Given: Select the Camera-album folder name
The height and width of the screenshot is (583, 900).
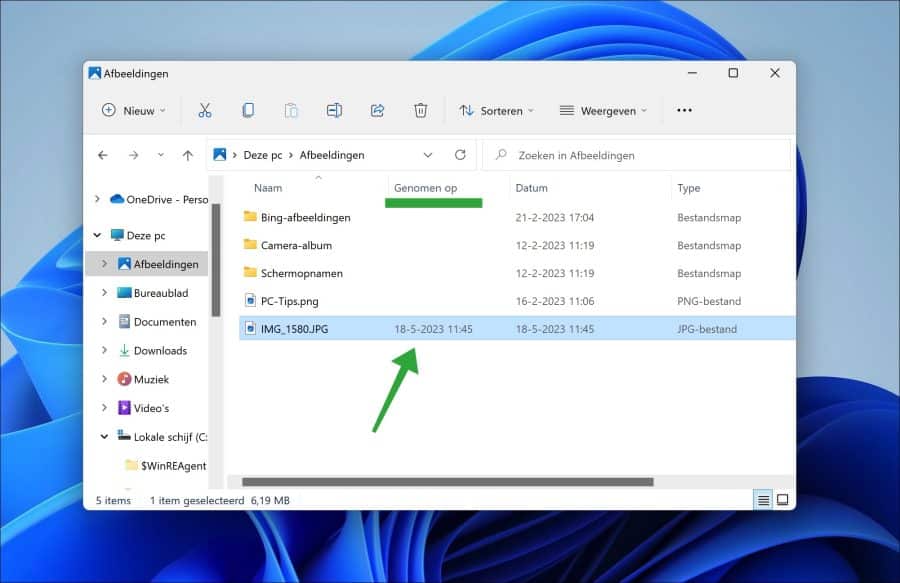Looking at the screenshot, I should 296,245.
